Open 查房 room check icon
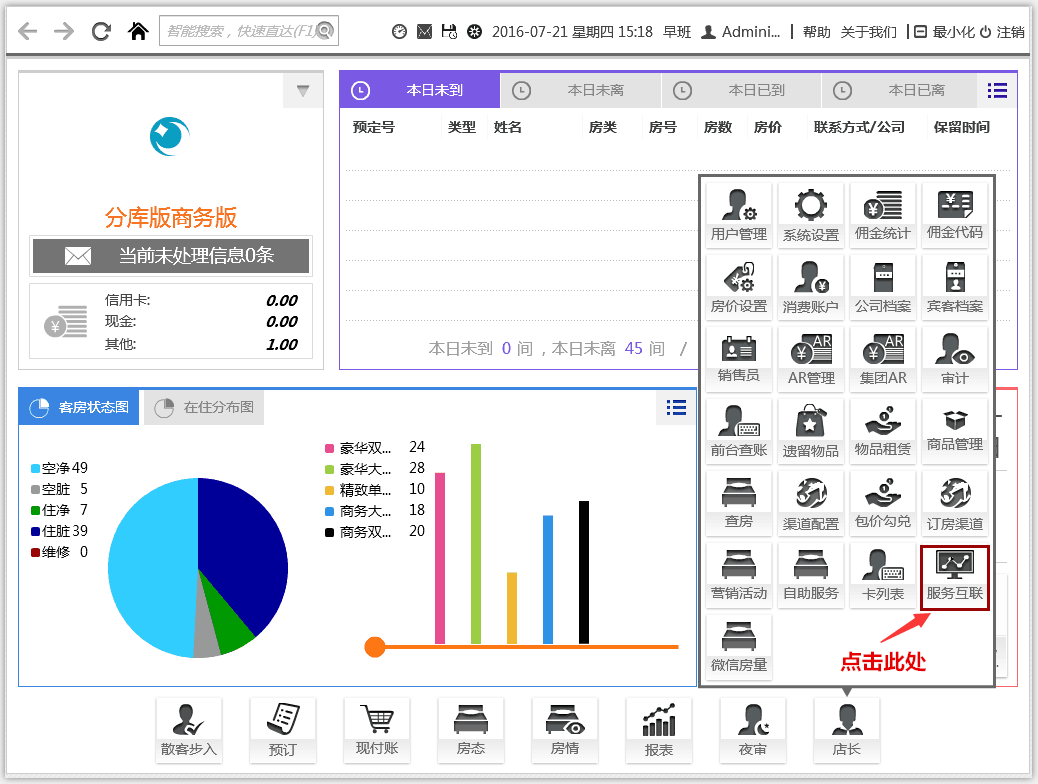Screen dimensions: 1038x784 coord(739,503)
